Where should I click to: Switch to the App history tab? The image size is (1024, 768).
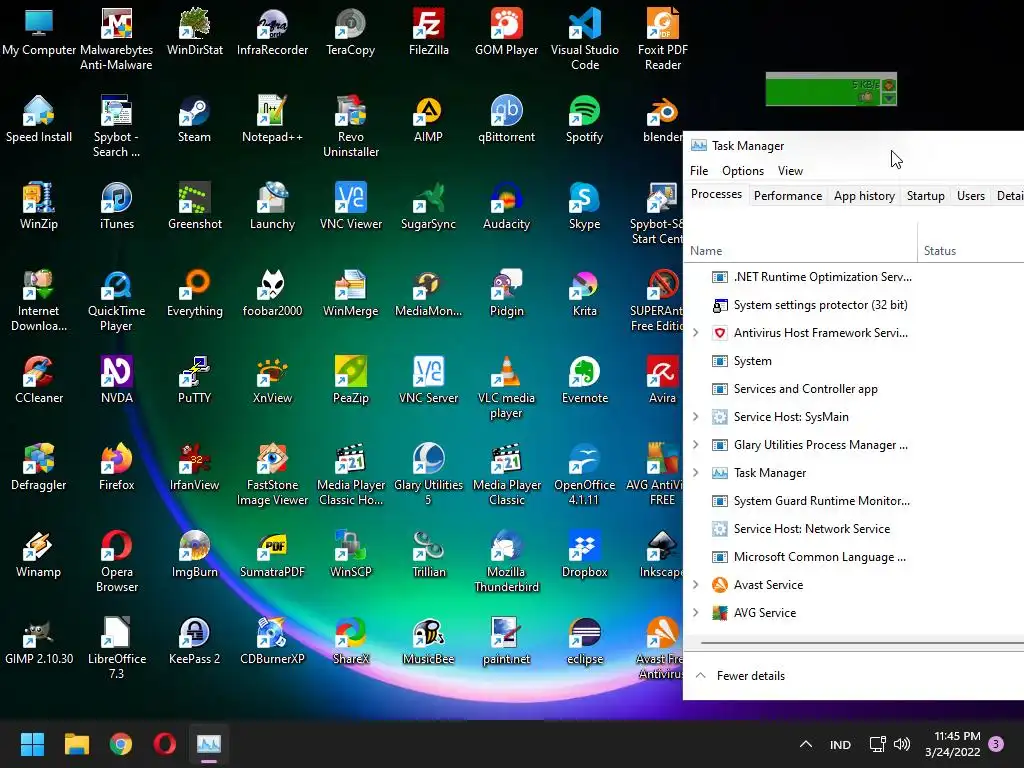point(864,196)
